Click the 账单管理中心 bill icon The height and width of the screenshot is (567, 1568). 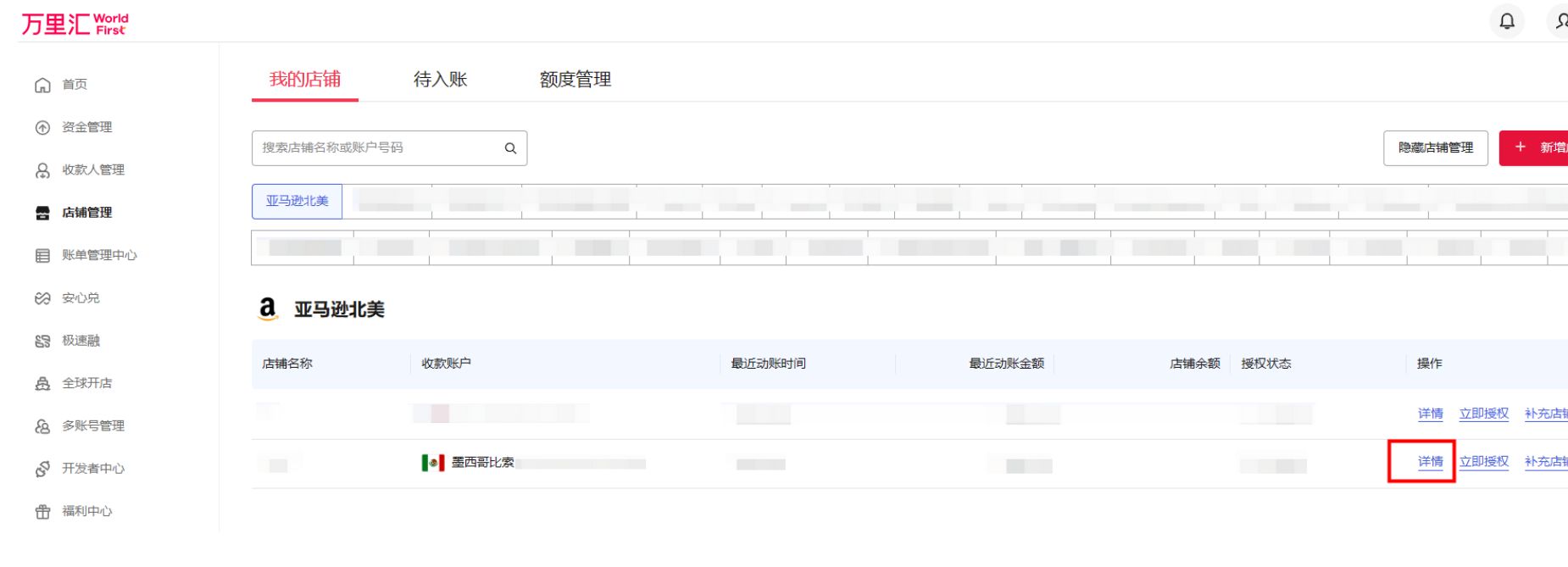click(42, 256)
